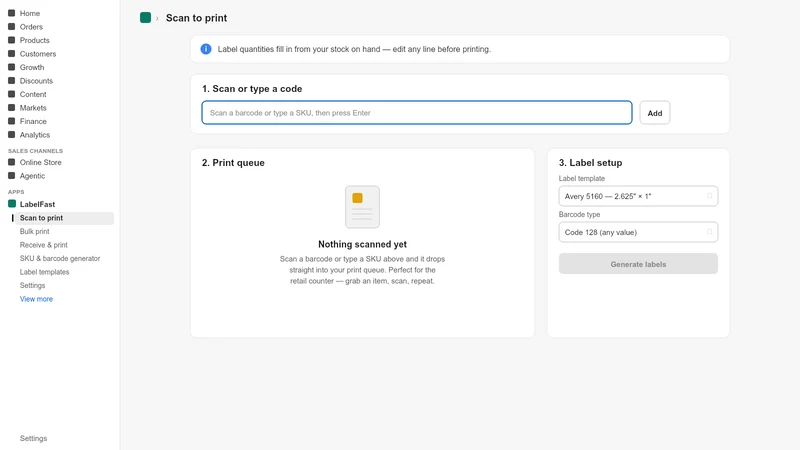Click the Agentic channel icon

tap(11, 176)
